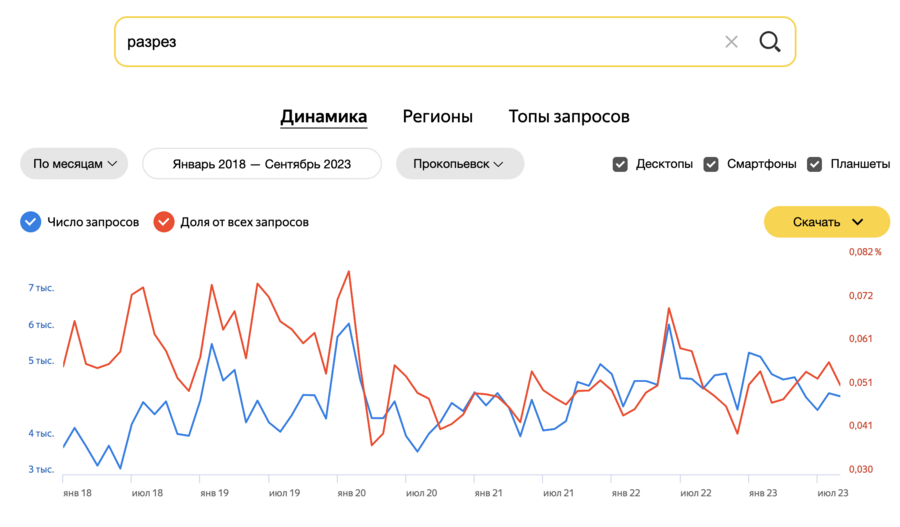Click the янв 20 peak on the red line
This screenshot has height=527, width=900.
(348, 271)
